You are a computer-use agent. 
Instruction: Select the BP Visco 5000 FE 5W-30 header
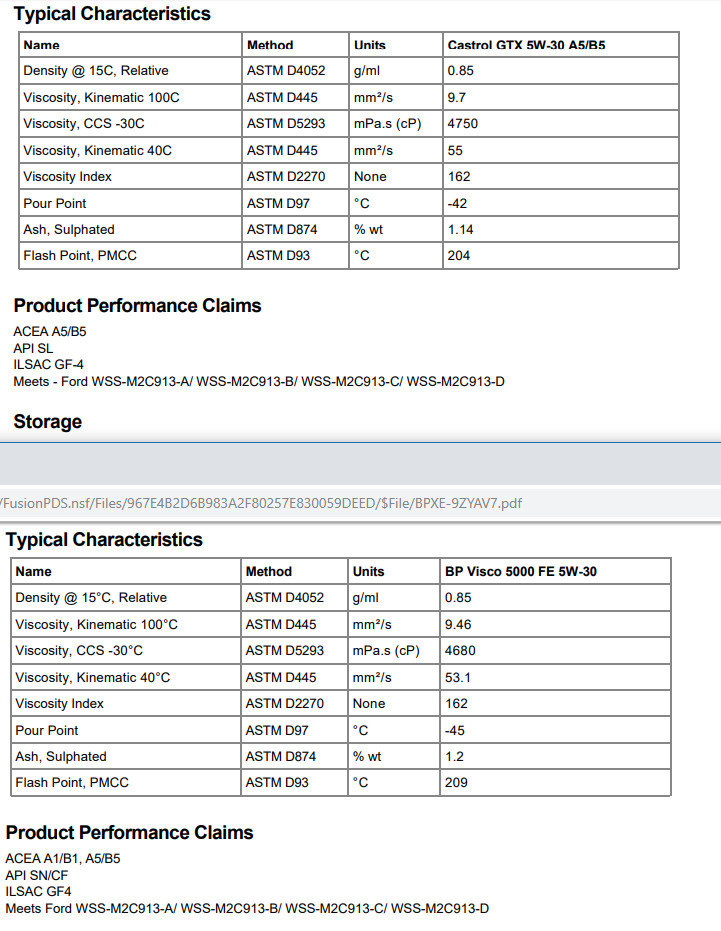(x=521, y=571)
